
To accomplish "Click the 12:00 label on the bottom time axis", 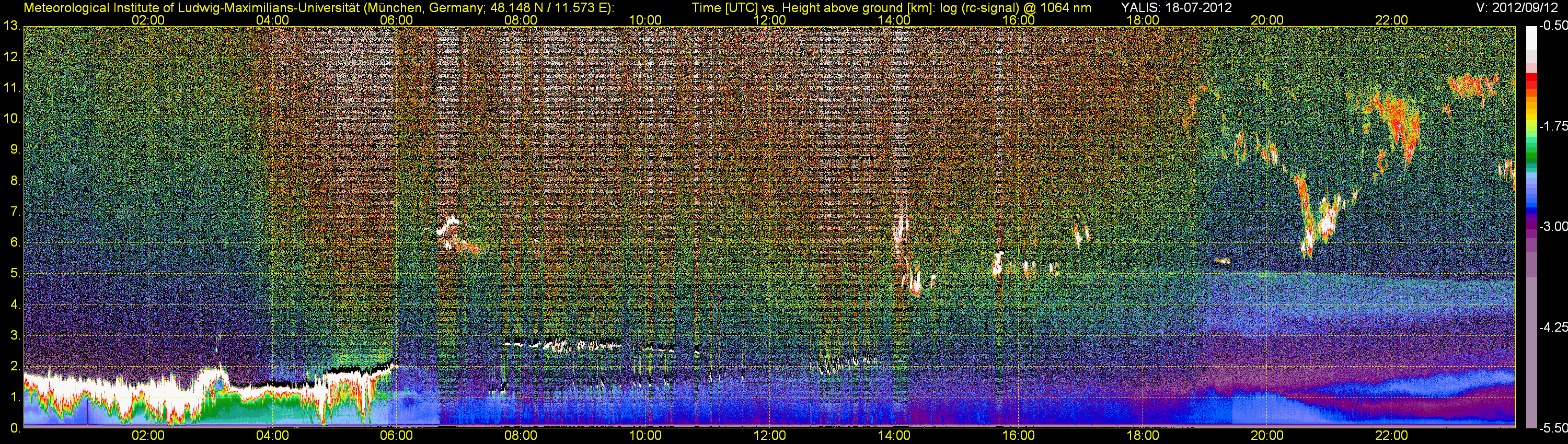I will 769,436.
